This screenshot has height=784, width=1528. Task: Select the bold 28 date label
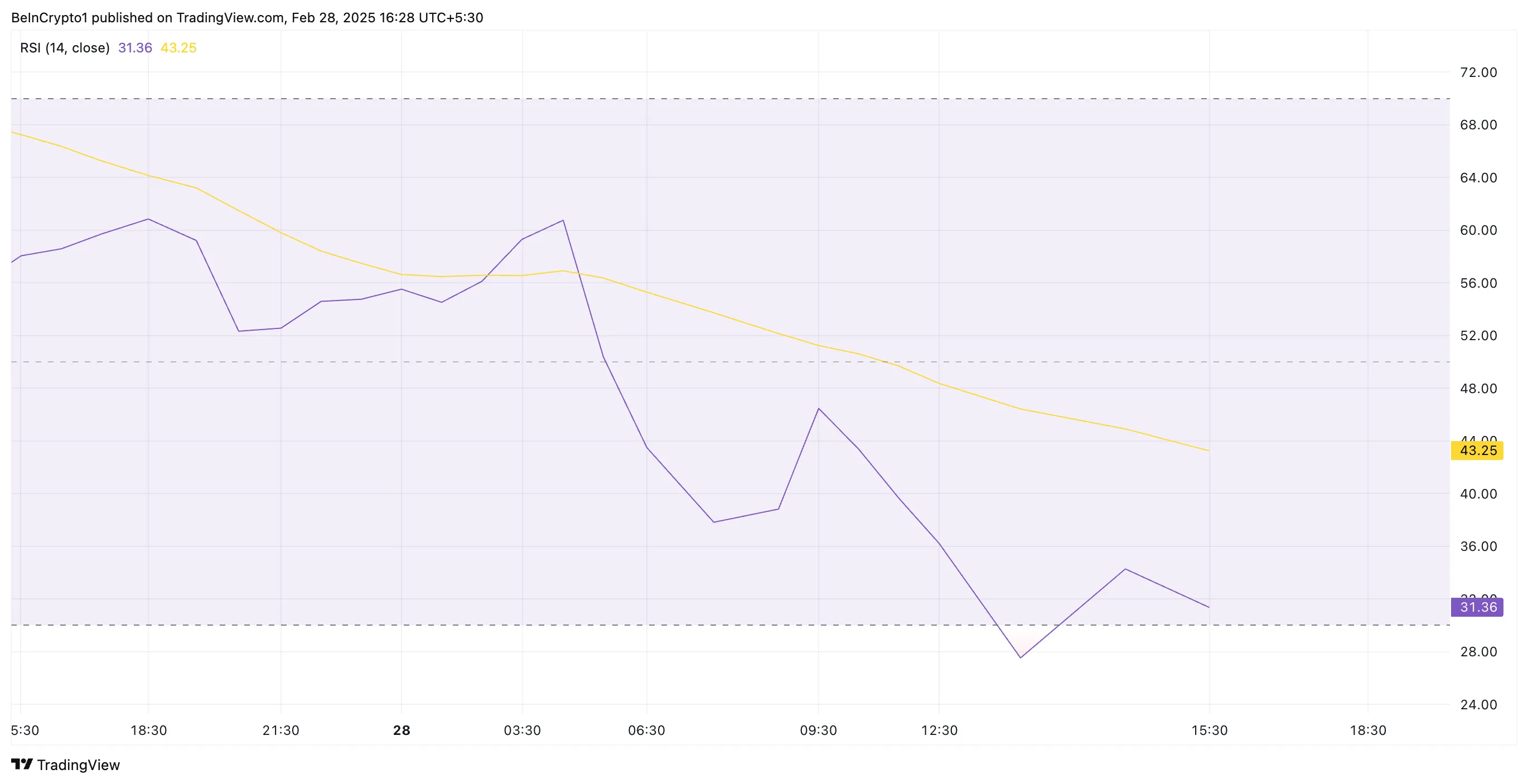pos(402,730)
